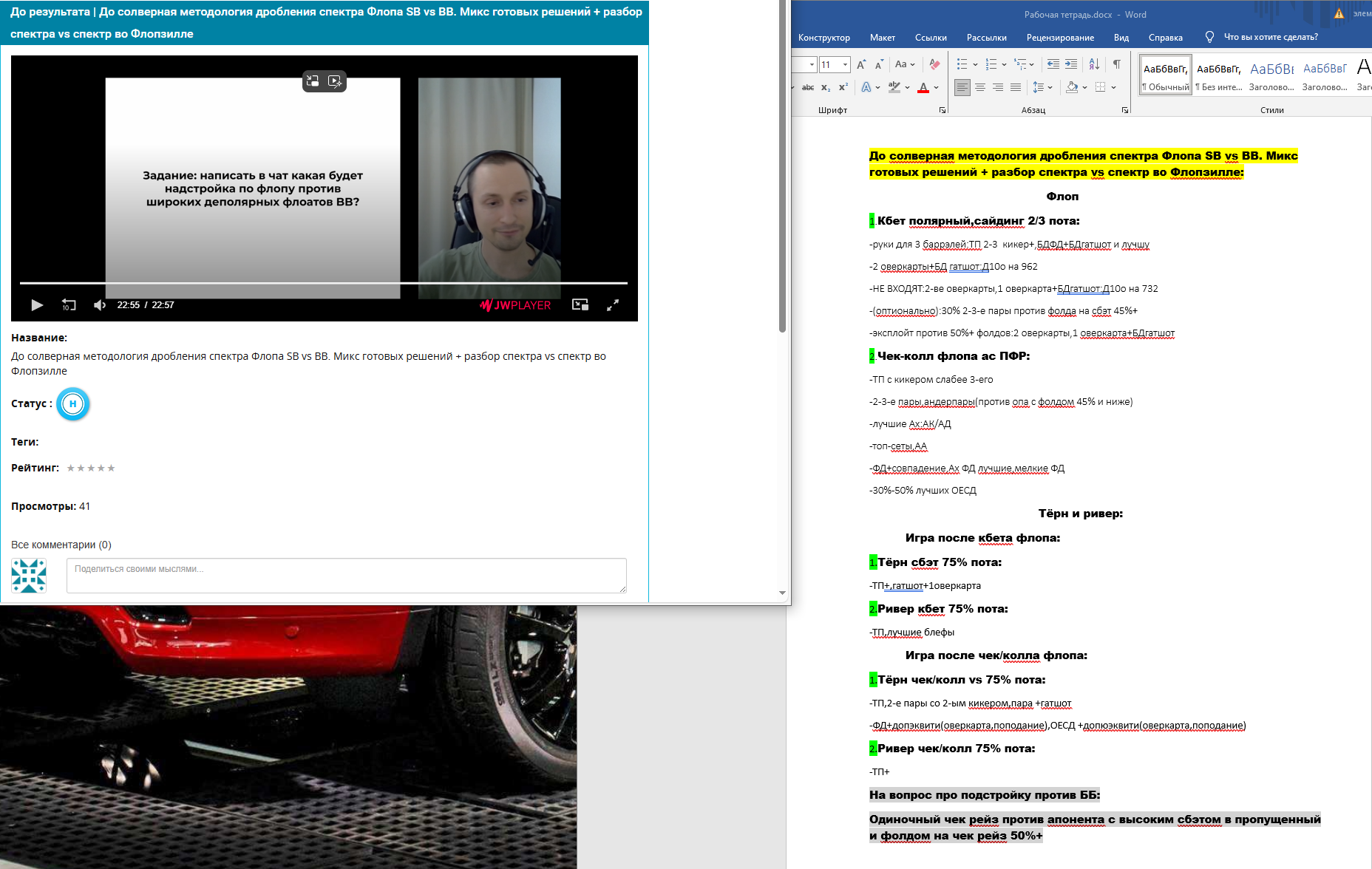Toggle subscript formatting
Viewport: 1372px width, 869px height.
pyautogui.click(x=826, y=87)
